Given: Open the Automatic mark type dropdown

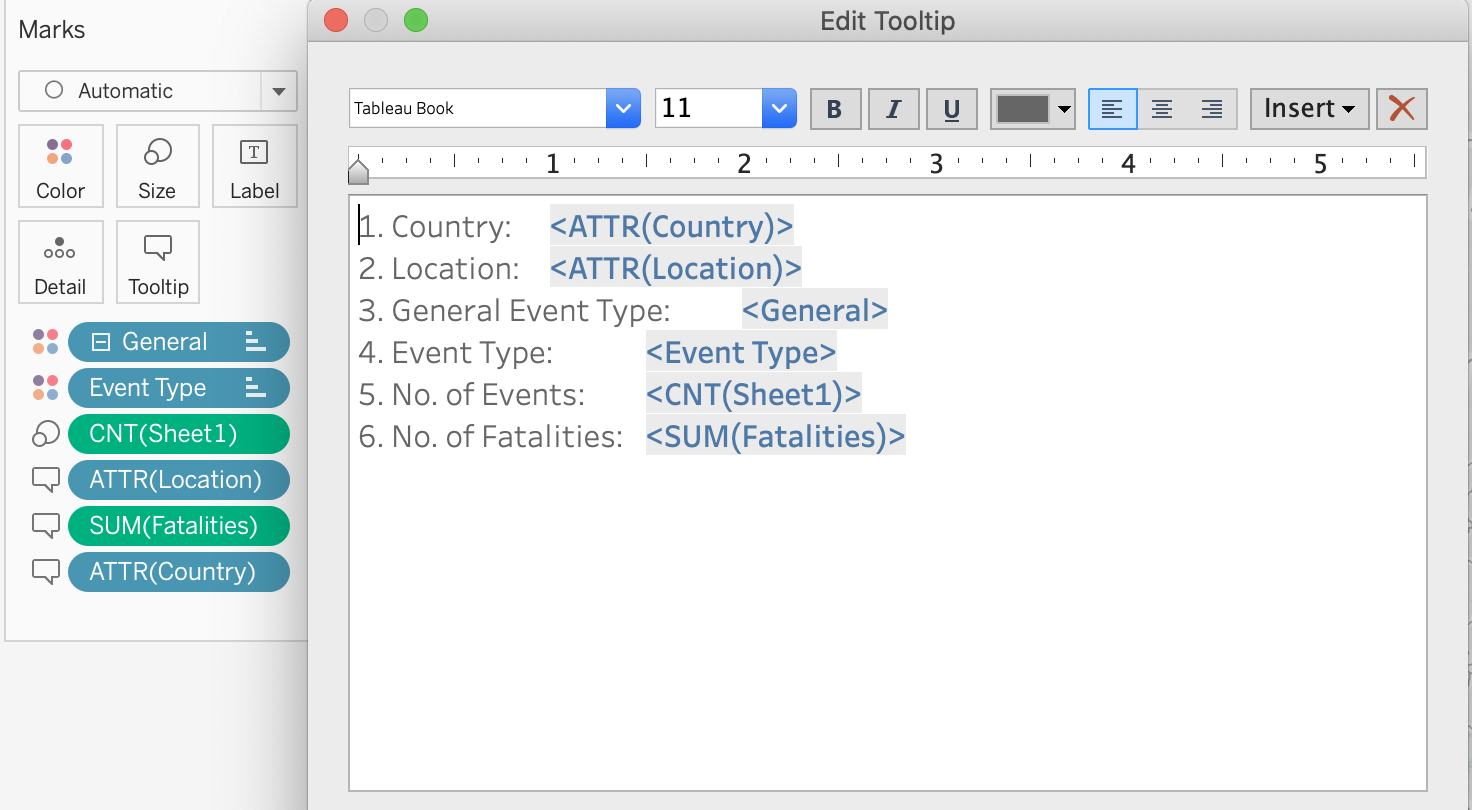Looking at the screenshot, I should click(278, 91).
